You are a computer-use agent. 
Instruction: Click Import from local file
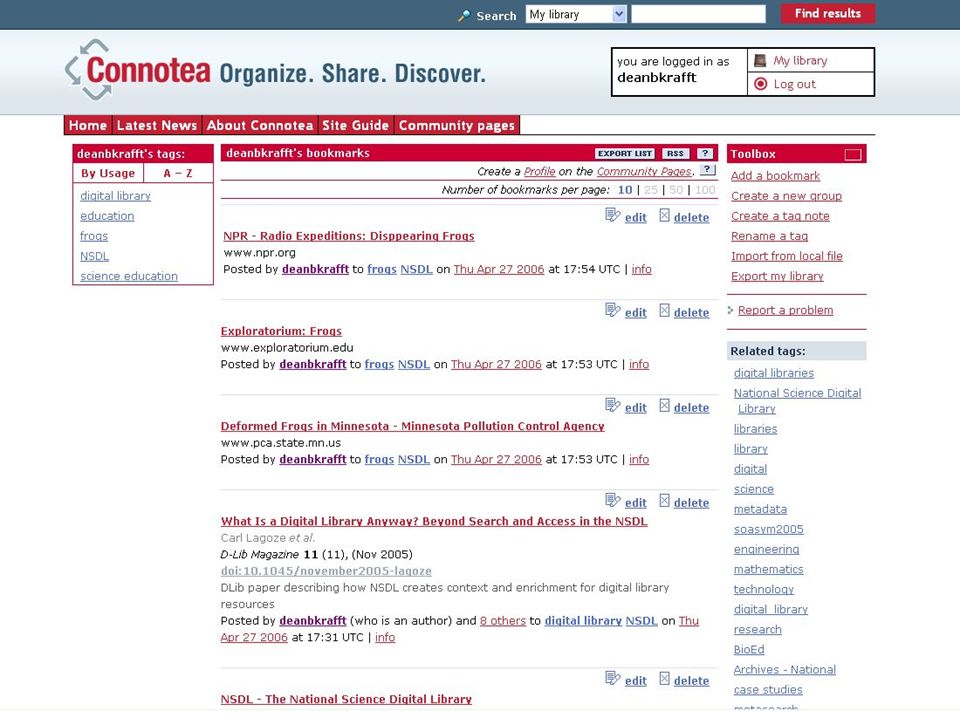(x=787, y=256)
